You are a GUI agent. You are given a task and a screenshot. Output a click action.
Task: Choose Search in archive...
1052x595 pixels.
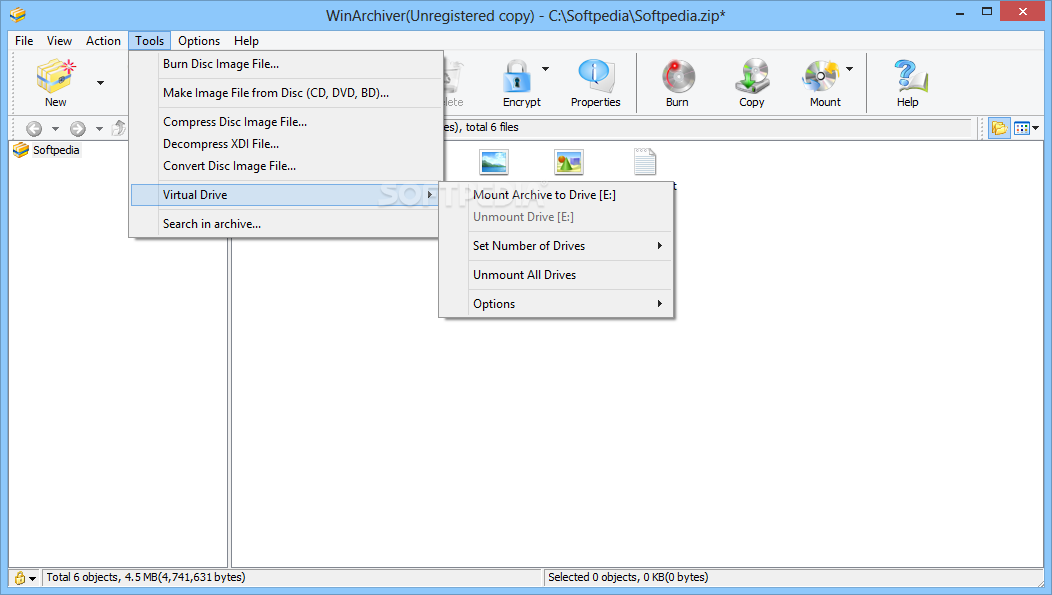286,223
